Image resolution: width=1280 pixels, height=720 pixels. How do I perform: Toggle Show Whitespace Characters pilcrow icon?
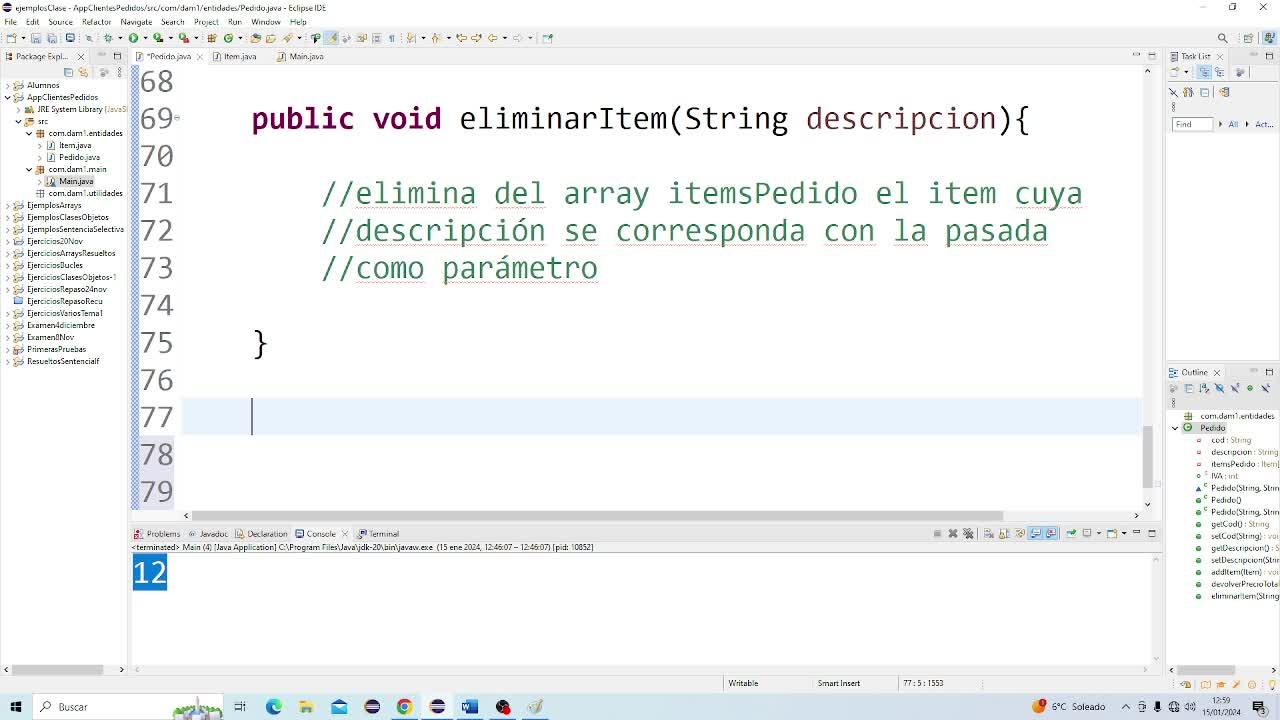[391, 38]
